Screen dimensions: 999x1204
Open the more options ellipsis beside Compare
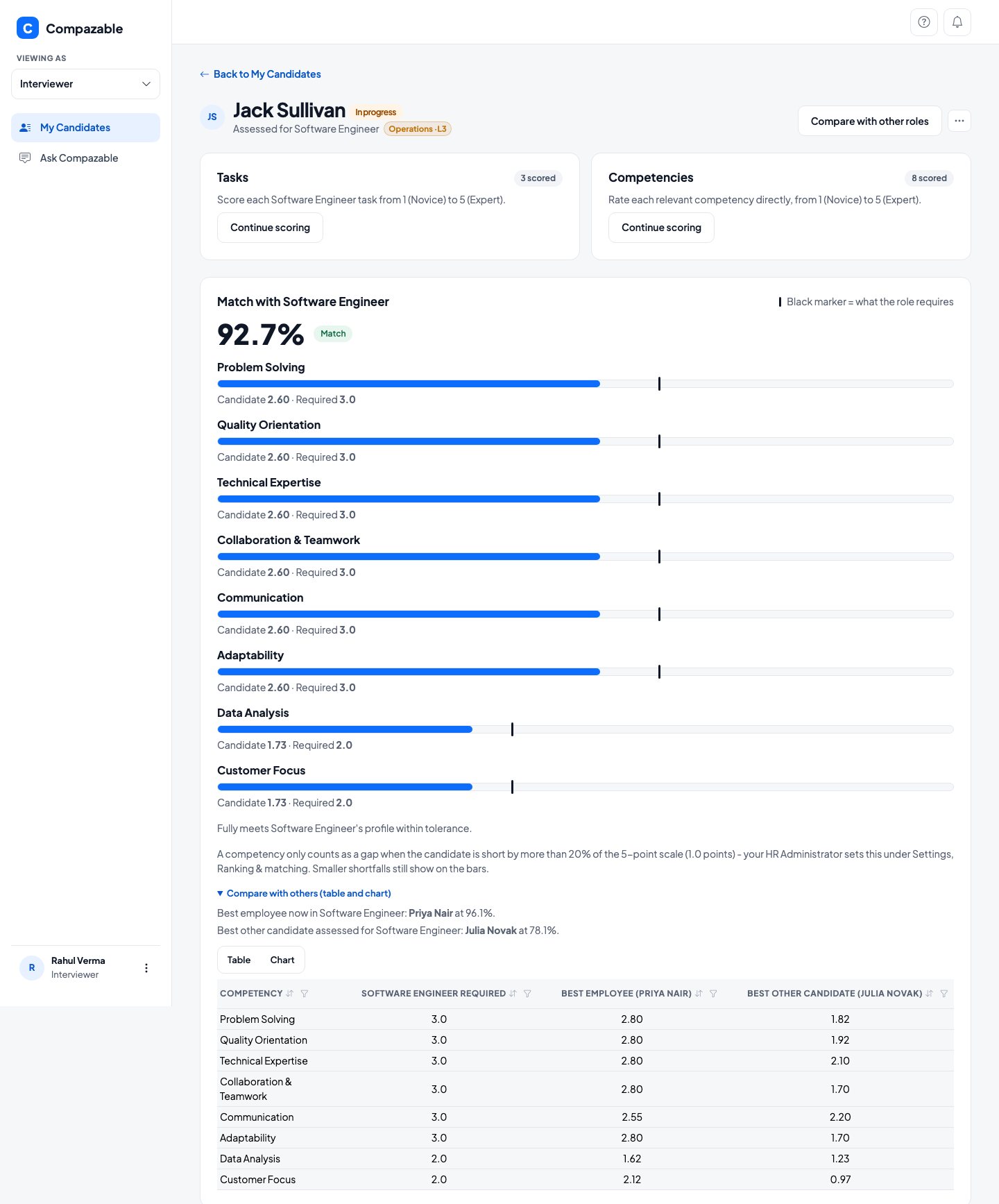tap(959, 121)
